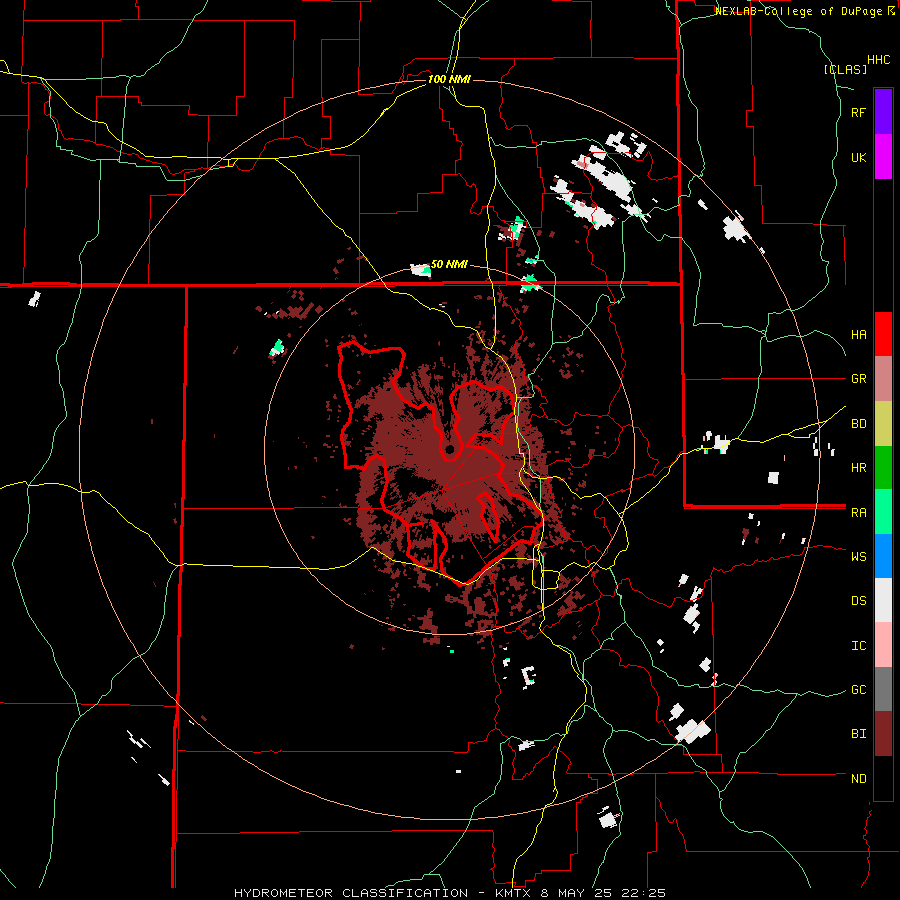This screenshot has height=900, width=900.
Task: Click the IC legend label
Action: tap(858, 646)
